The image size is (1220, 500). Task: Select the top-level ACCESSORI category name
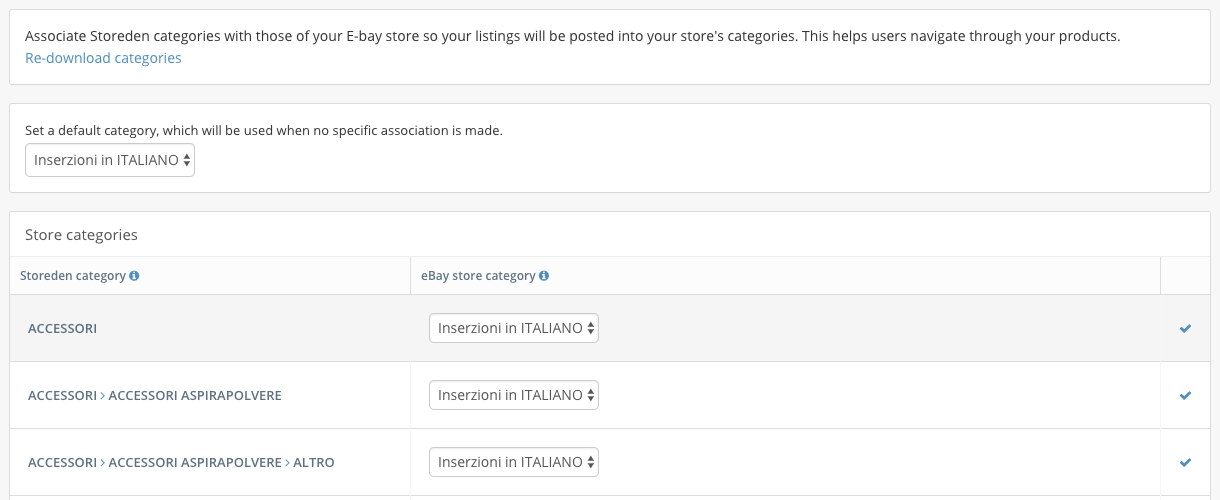click(62, 328)
